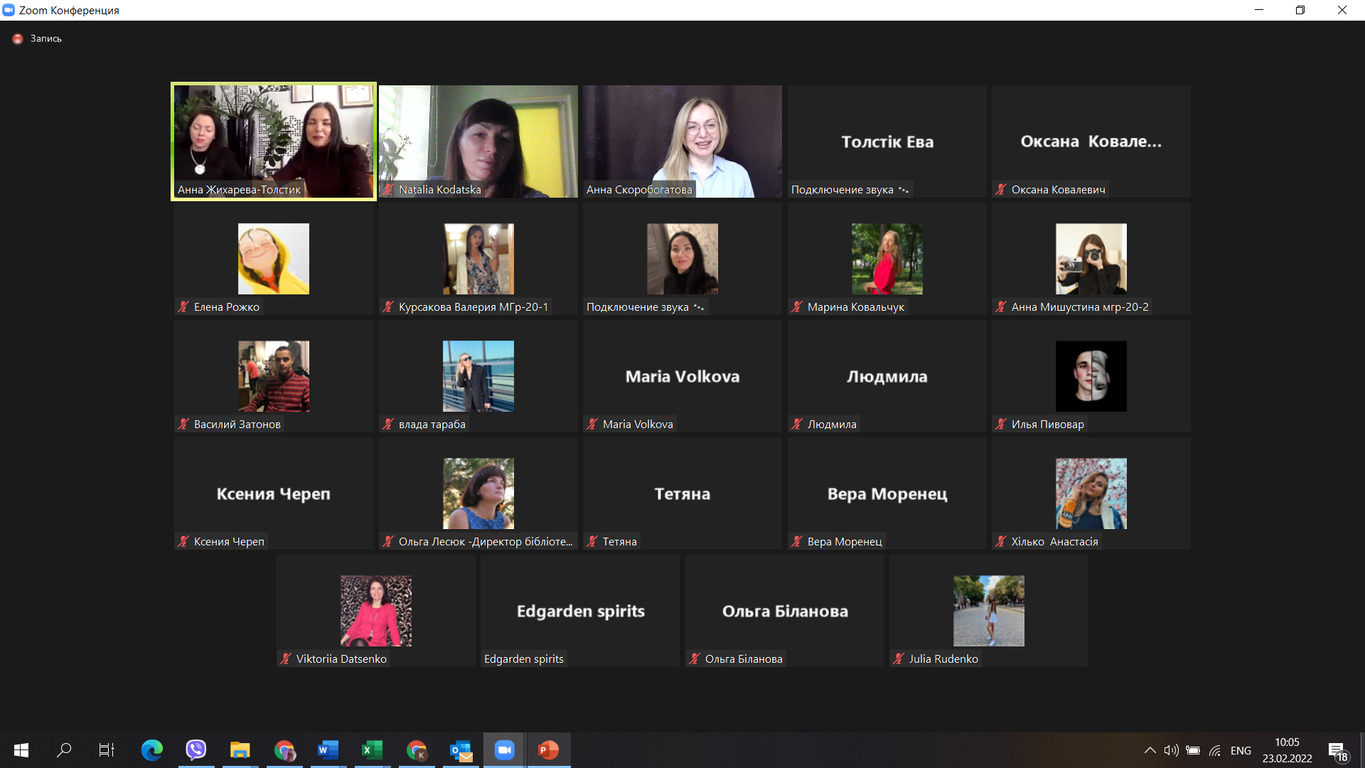
Task: Click 'Хілько Анастасія' name label
Action: [x=1054, y=541]
